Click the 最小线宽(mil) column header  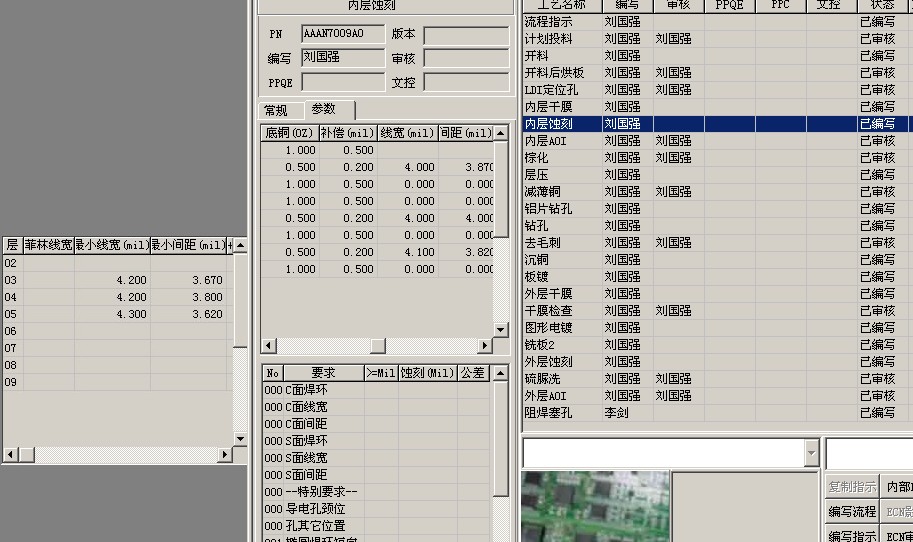(112, 245)
